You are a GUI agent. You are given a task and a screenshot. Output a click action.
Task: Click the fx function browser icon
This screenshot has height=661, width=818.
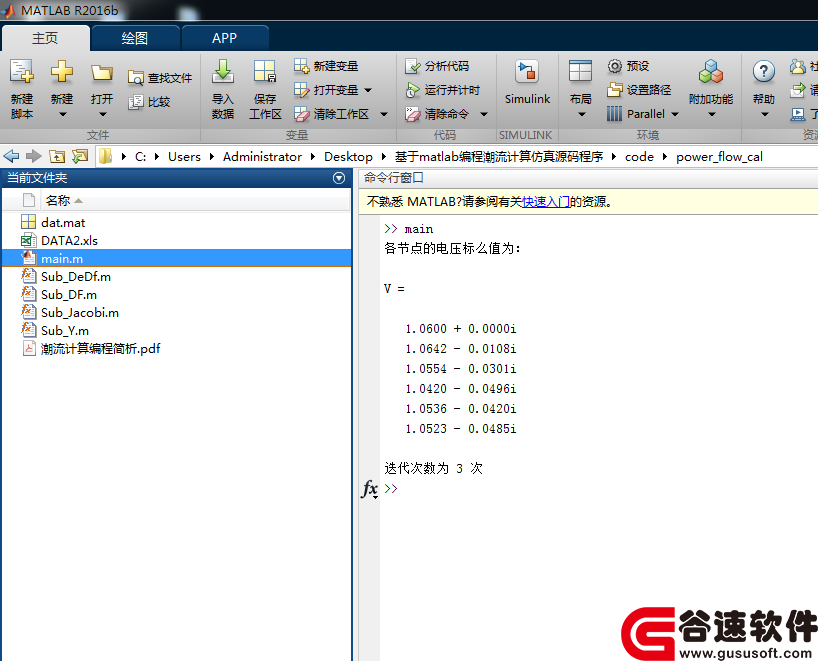pyautogui.click(x=369, y=489)
